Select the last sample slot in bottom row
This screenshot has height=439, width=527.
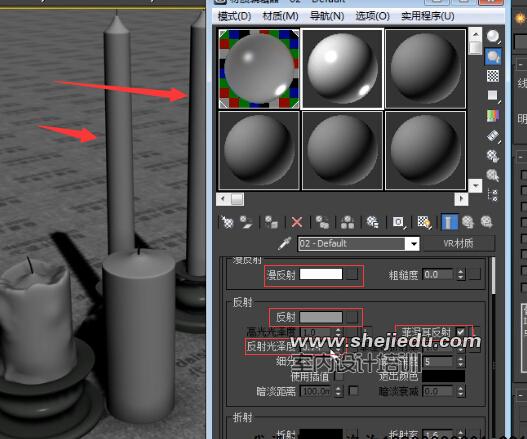425,151
